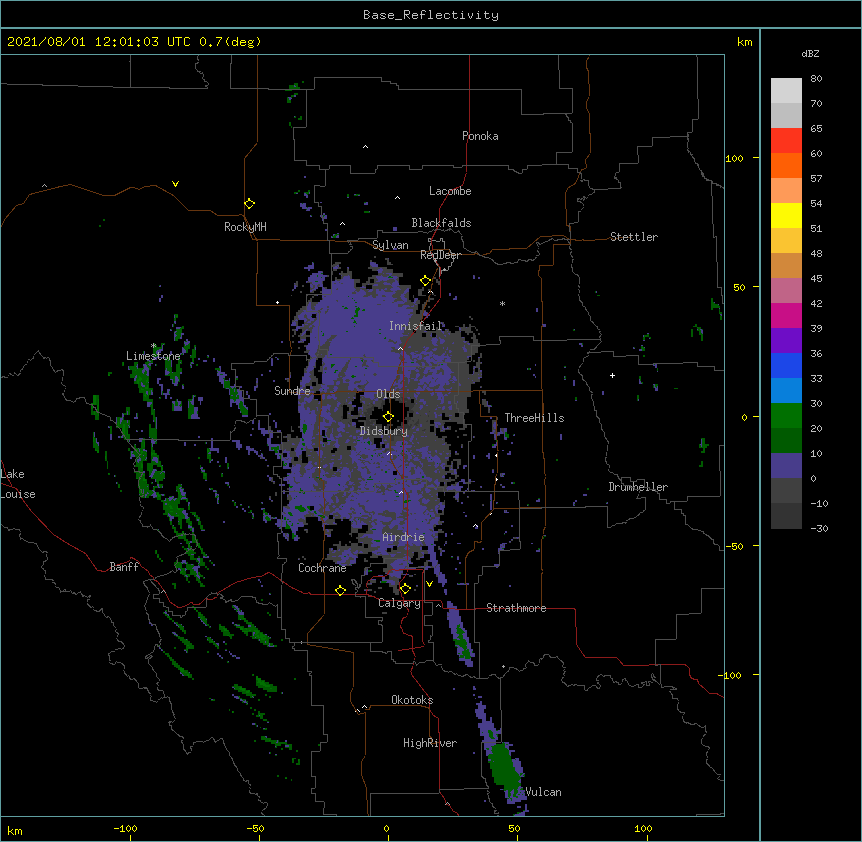Click the yellow marker next to RockyMH

click(249, 204)
